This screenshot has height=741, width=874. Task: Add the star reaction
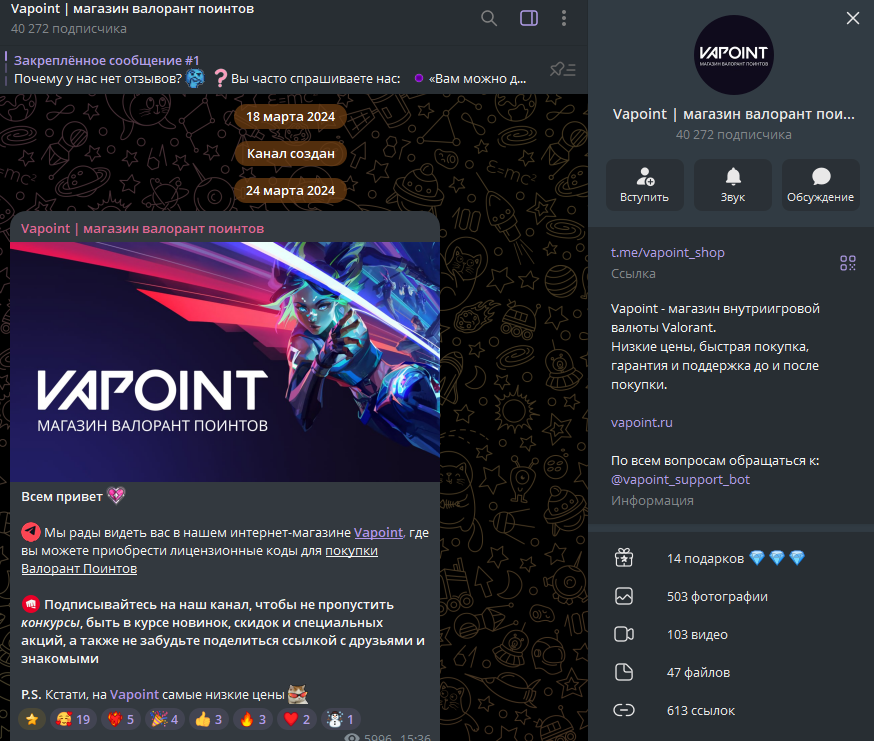pos(32,719)
